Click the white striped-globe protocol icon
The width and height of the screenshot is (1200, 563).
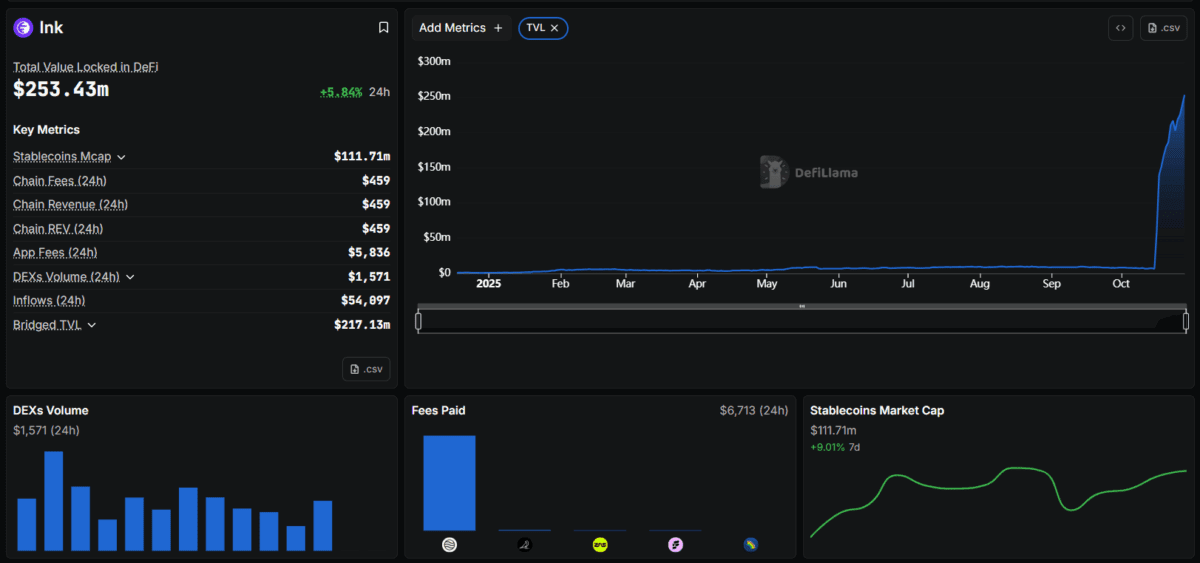[449, 545]
